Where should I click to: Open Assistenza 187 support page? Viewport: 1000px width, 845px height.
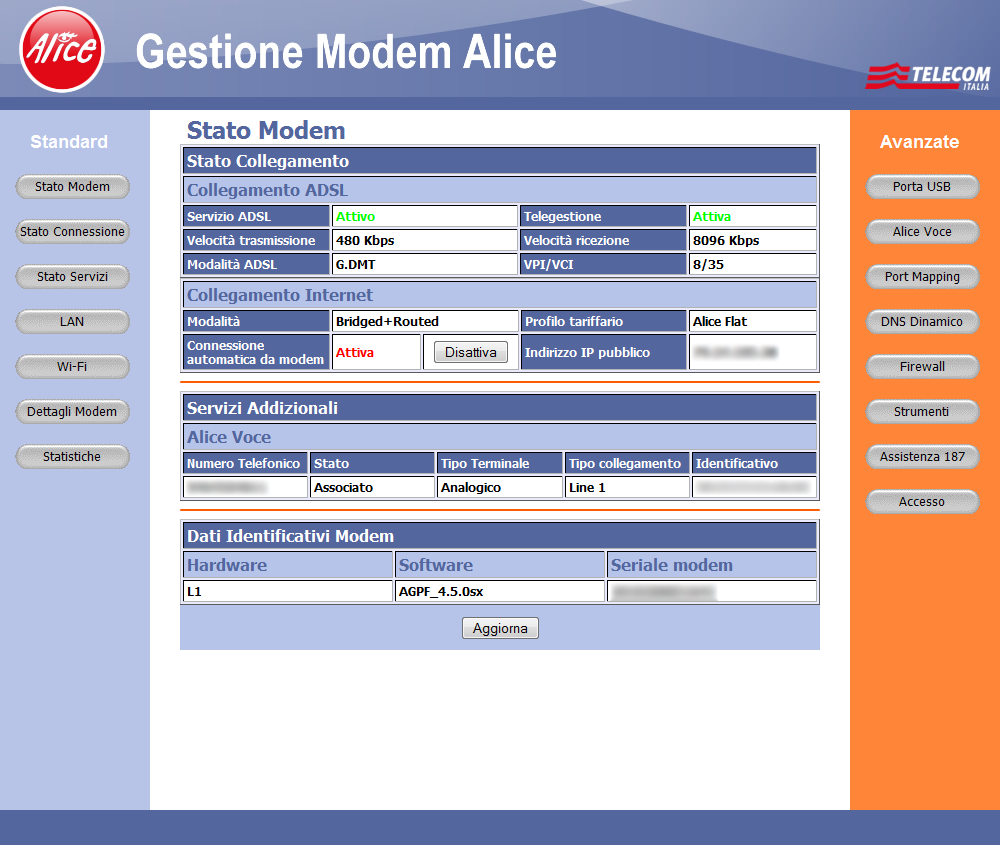pyautogui.click(x=922, y=457)
